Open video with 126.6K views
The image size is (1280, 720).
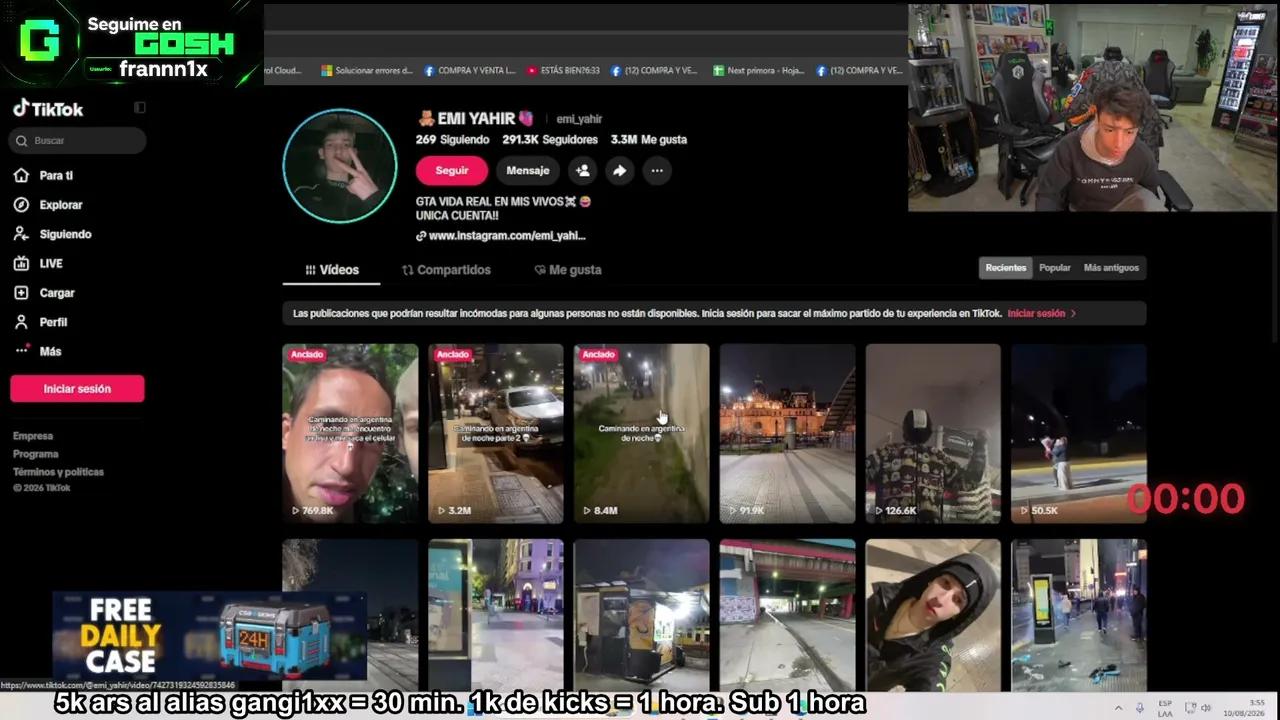933,433
